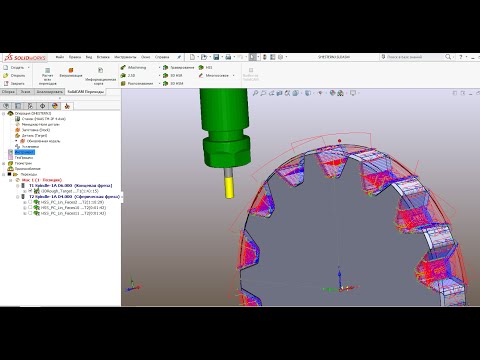Screen dimensions: 480x360
Task: Open the Правка menu
Action: pyautogui.click(x=75, y=57)
